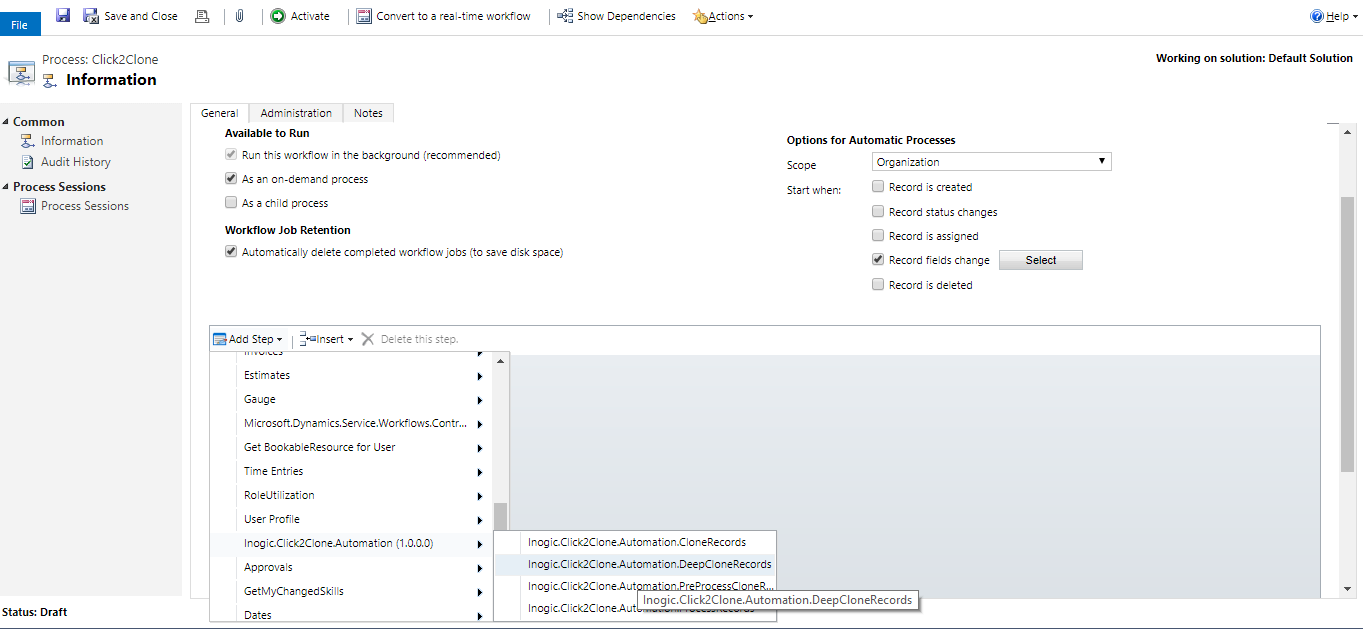Viewport: 1363px width, 629px height.
Task: Activate the workflow process
Action: [300, 16]
